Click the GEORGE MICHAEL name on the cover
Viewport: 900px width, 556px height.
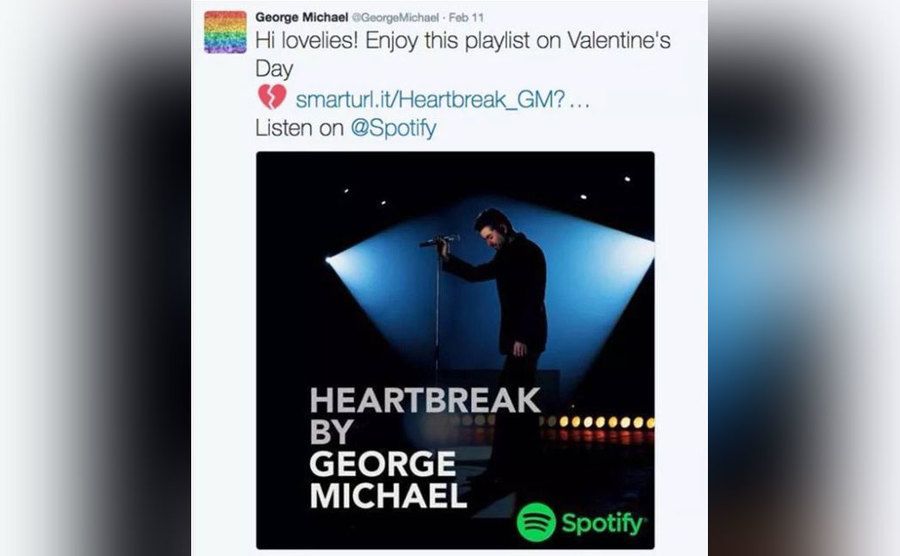tap(387, 480)
